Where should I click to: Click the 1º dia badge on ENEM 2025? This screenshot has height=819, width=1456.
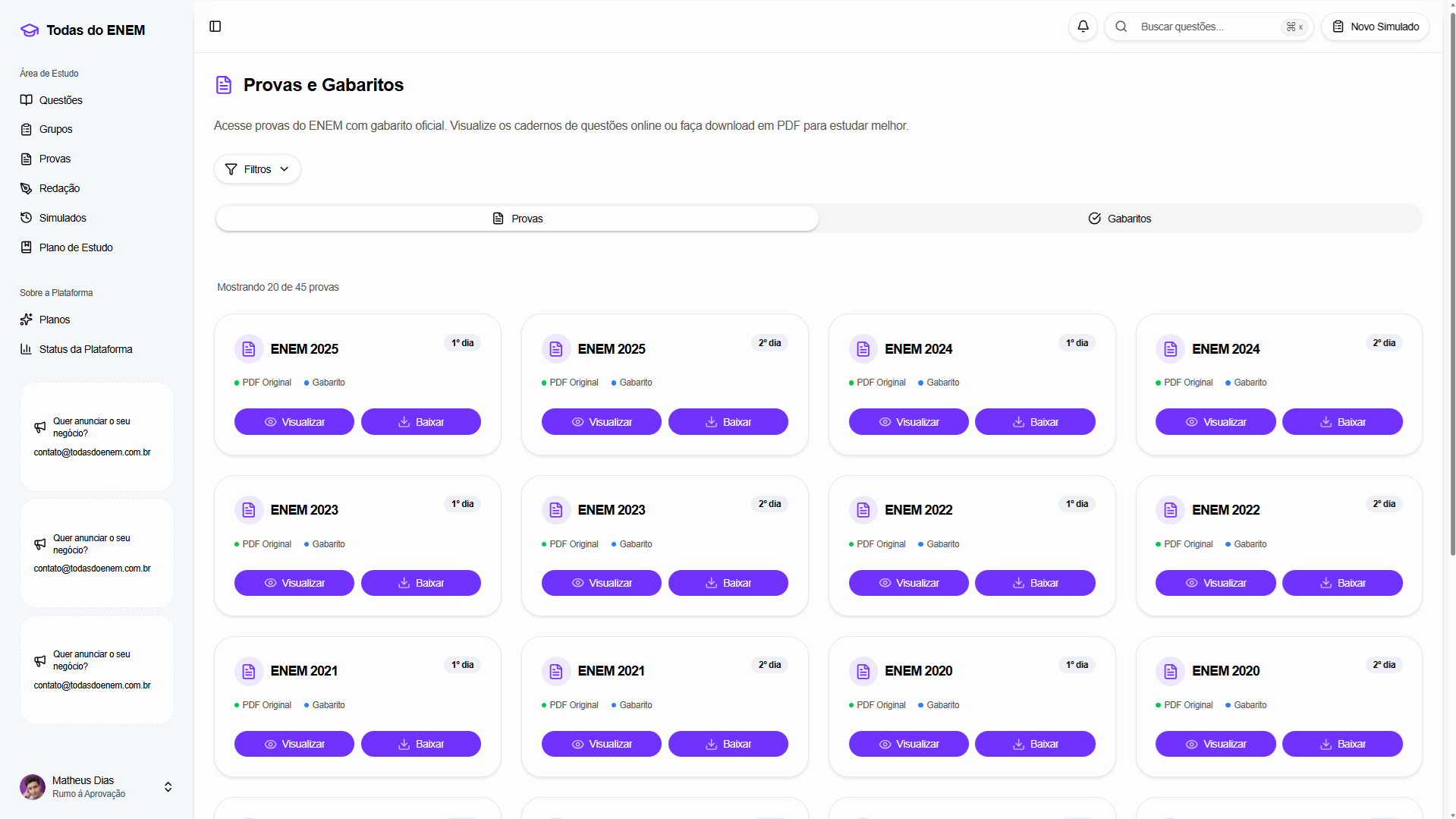pos(463,343)
